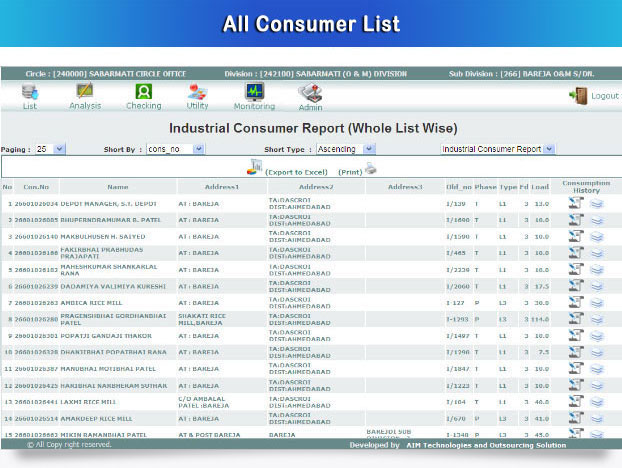This screenshot has height=468, width=622.
Task: Click the Load column header
Action: 539,187
